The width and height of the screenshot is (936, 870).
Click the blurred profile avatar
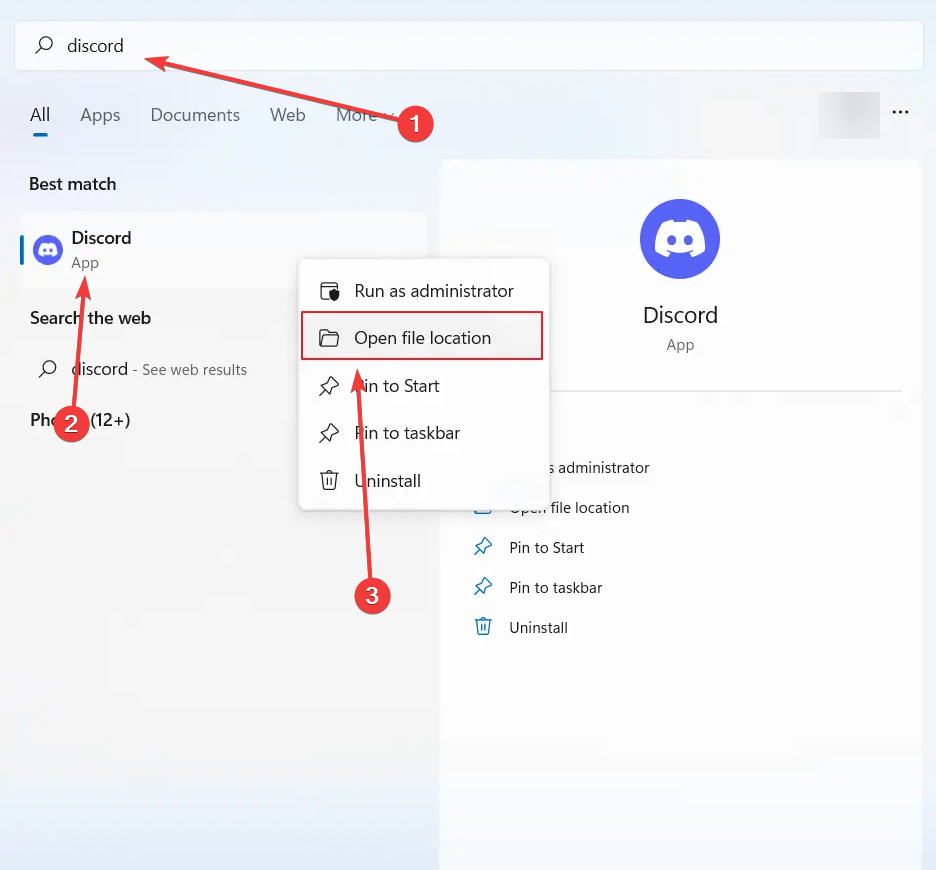tap(849, 115)
